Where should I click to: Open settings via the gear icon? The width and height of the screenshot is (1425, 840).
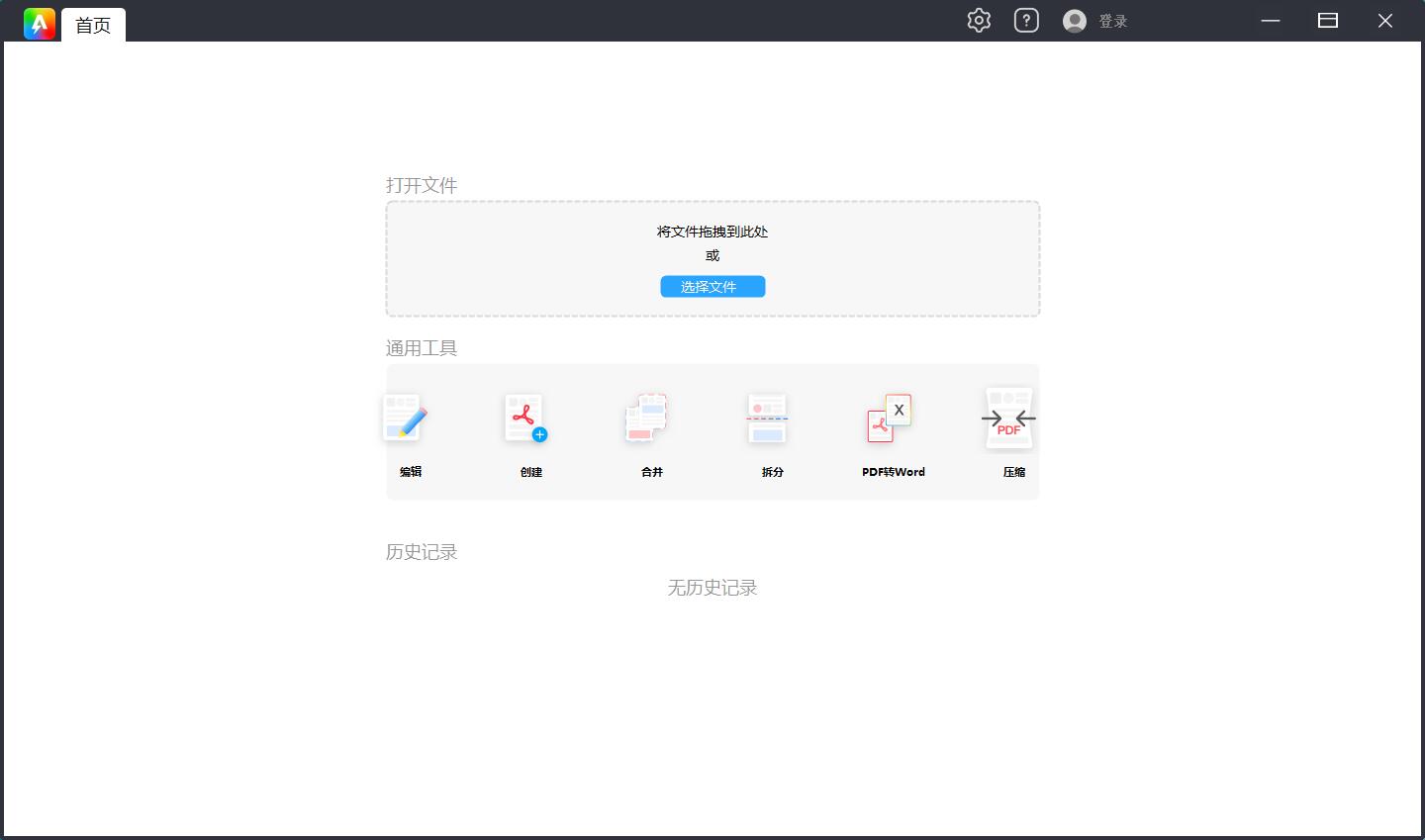[x=979, y=20]
